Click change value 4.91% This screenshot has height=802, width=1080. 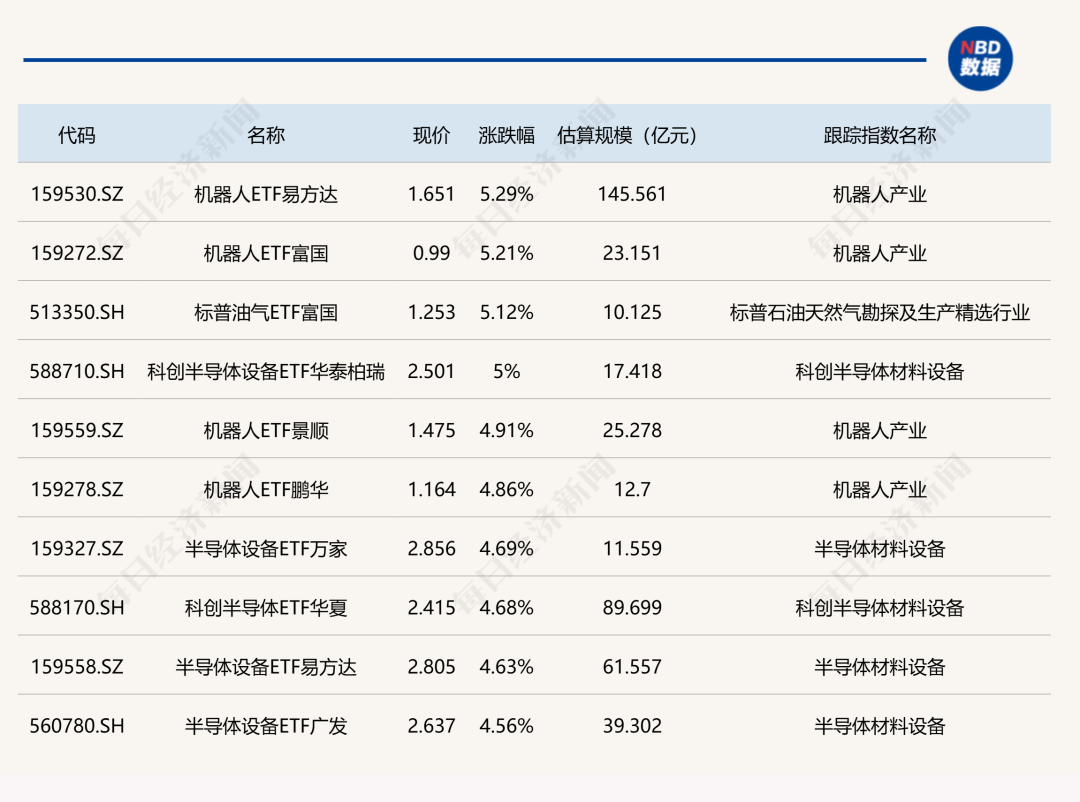(506, 431)
